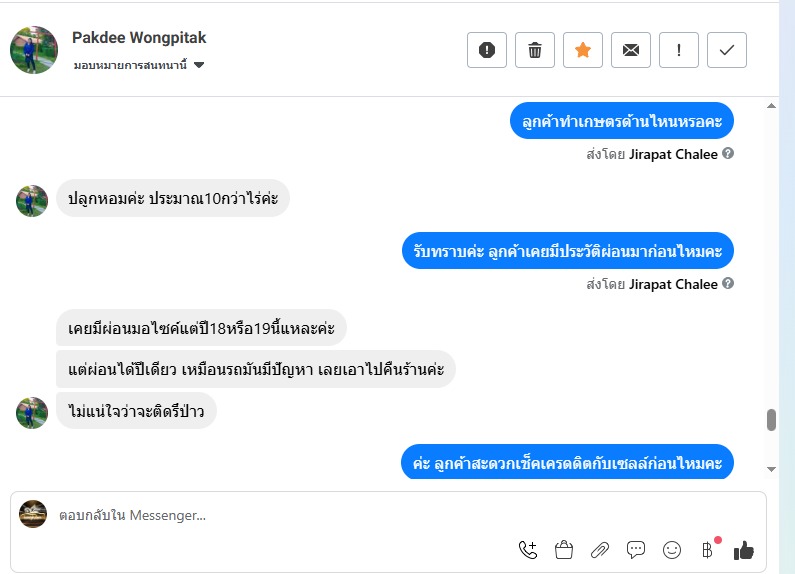Start a call with phone-plus icon
This screenshot has width=795, height=574.
point(528,549)
